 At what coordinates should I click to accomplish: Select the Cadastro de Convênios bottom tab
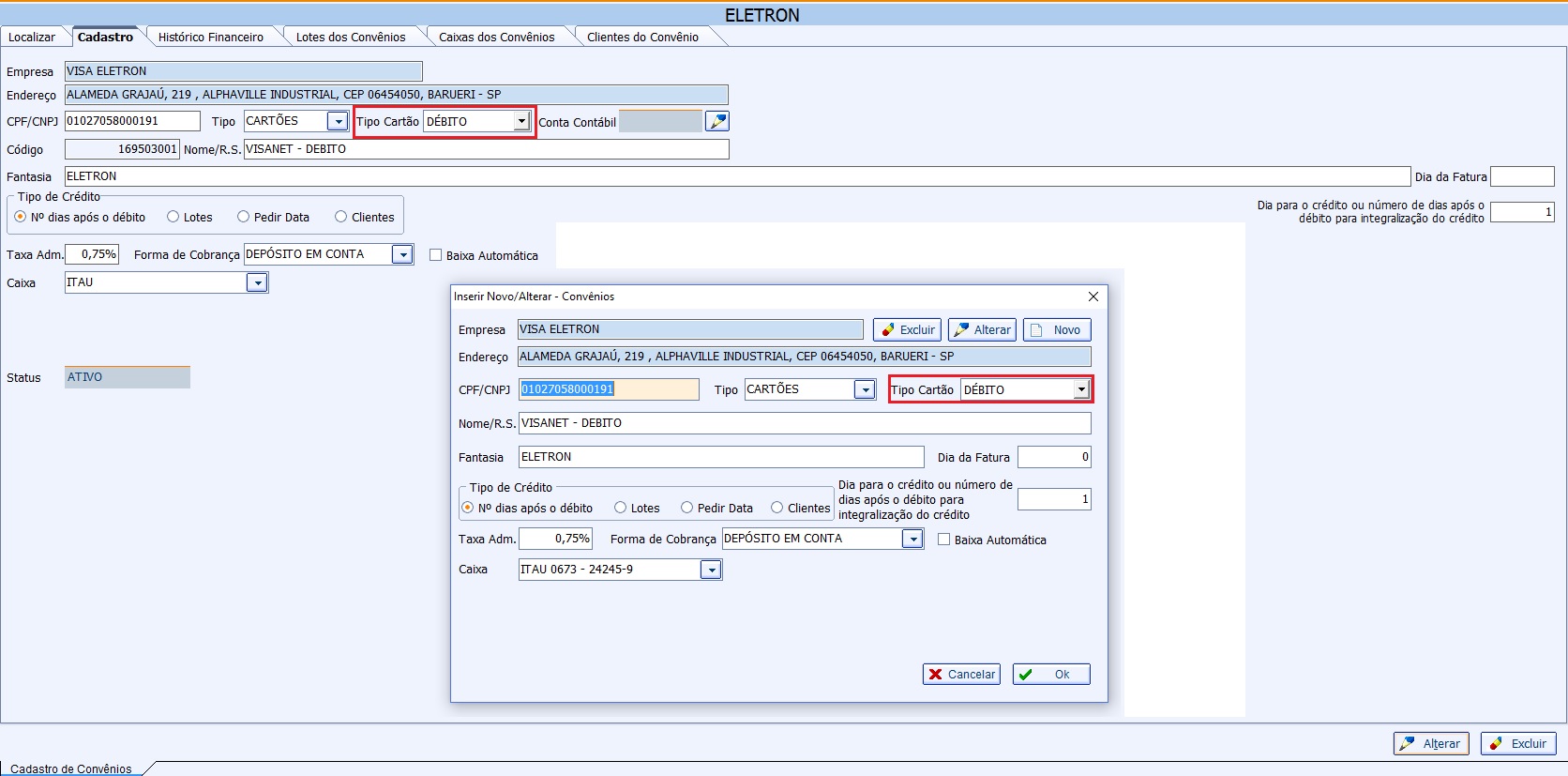[71, 768]
